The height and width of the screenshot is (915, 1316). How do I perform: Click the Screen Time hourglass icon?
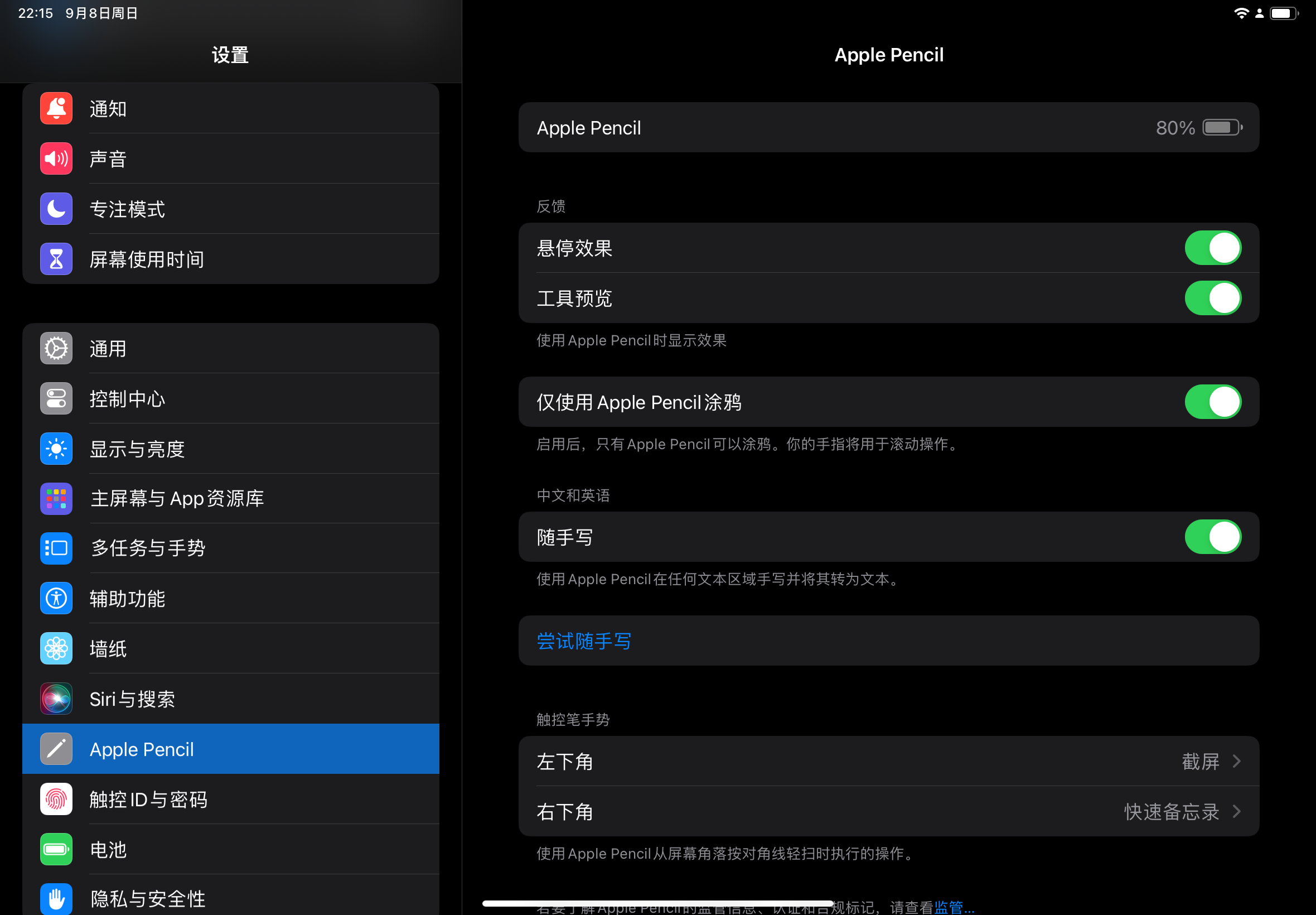tap(56, 259)
